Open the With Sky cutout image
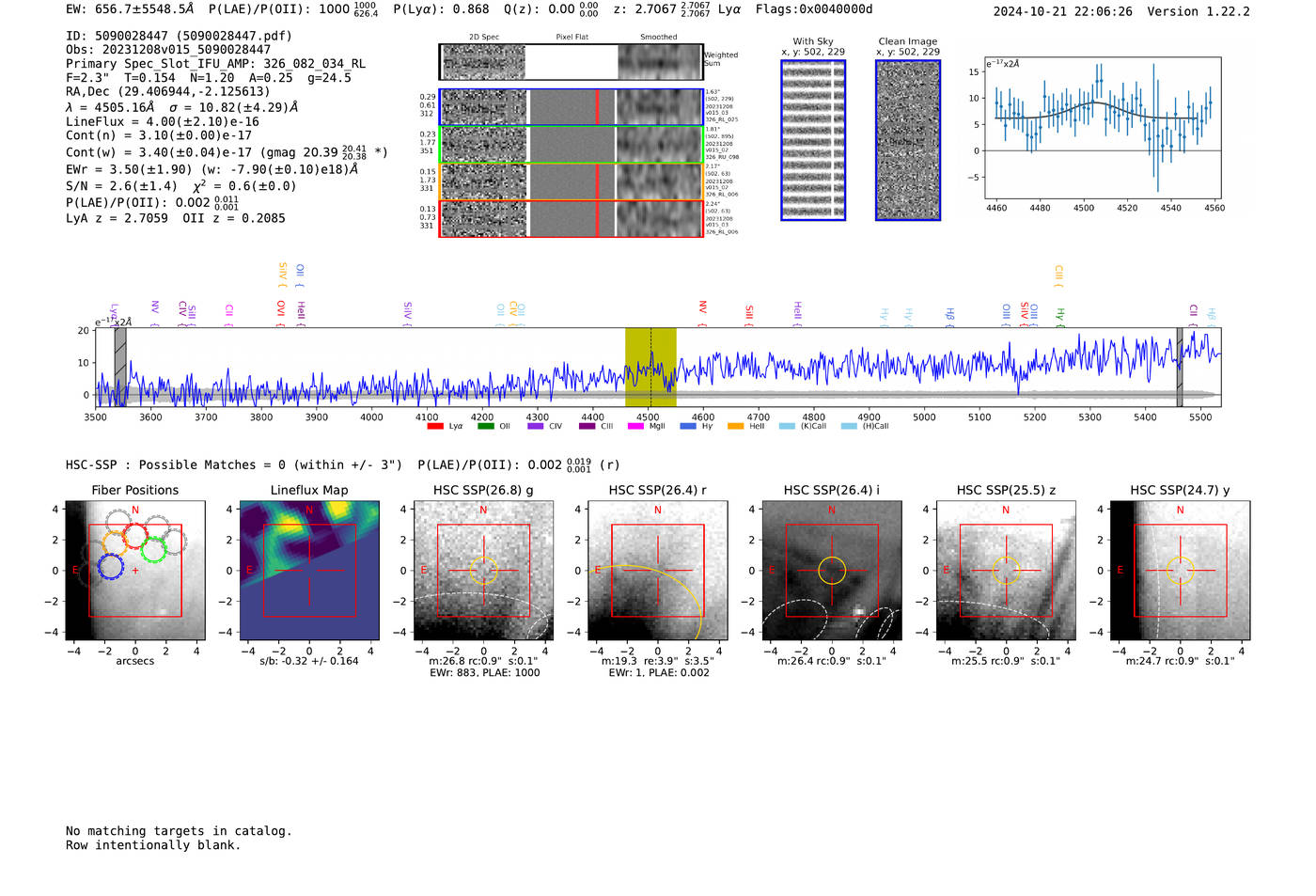This screenshot has height=896, width=1316. (x=813, y=140)
